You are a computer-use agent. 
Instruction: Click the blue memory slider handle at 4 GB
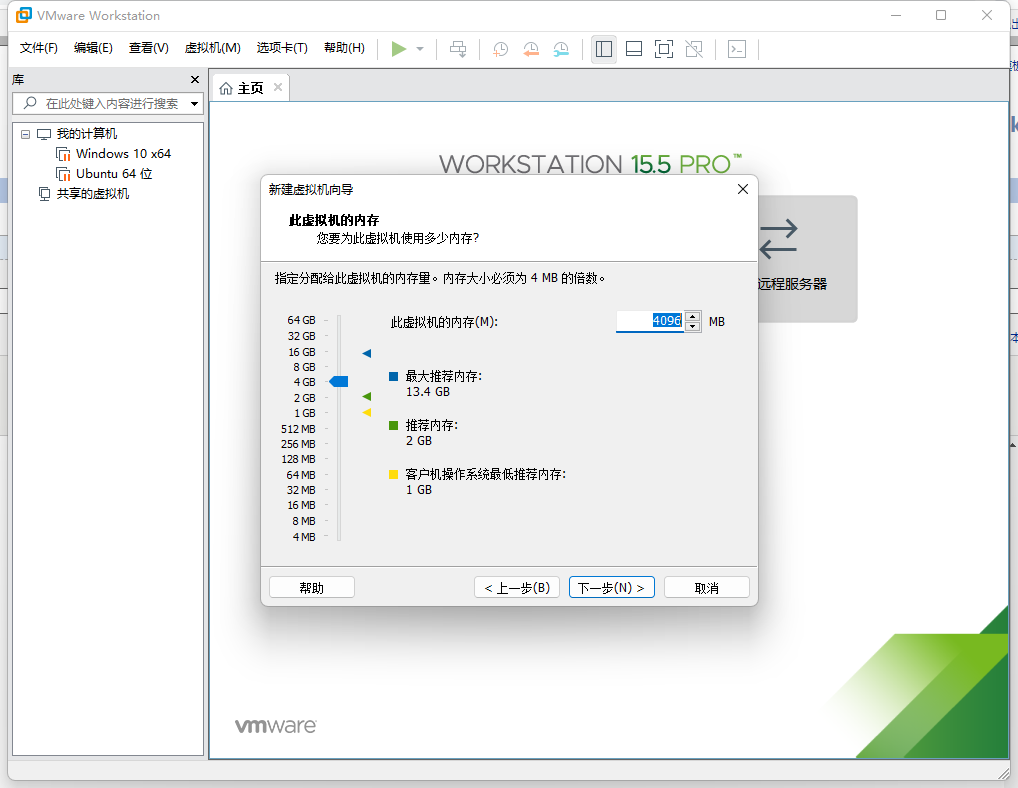click(x=339, y=382)
